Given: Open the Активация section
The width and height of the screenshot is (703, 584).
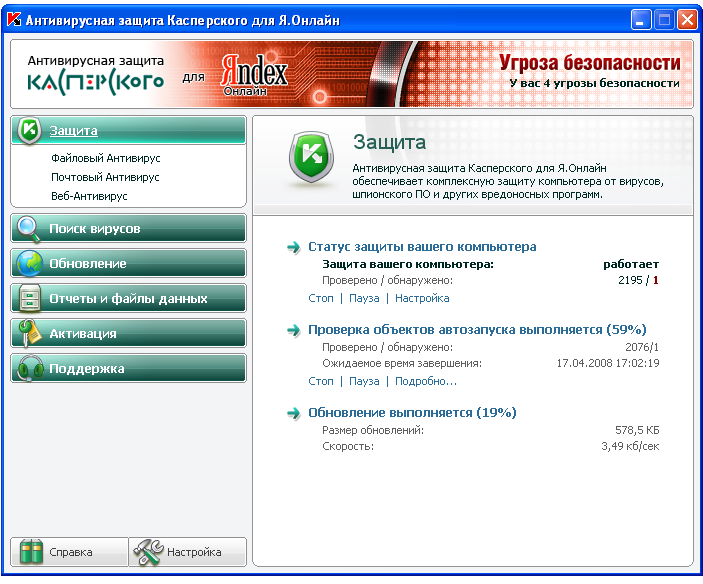Looking at the screenshot, I should pyautogui.click(x=129, y=333).
